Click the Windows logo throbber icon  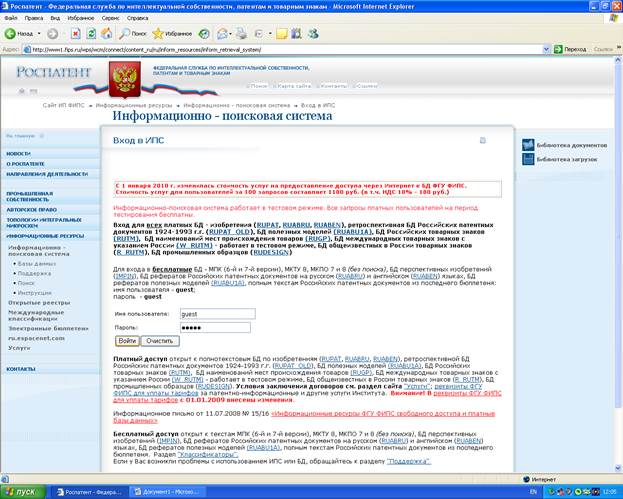coord(614,18)
